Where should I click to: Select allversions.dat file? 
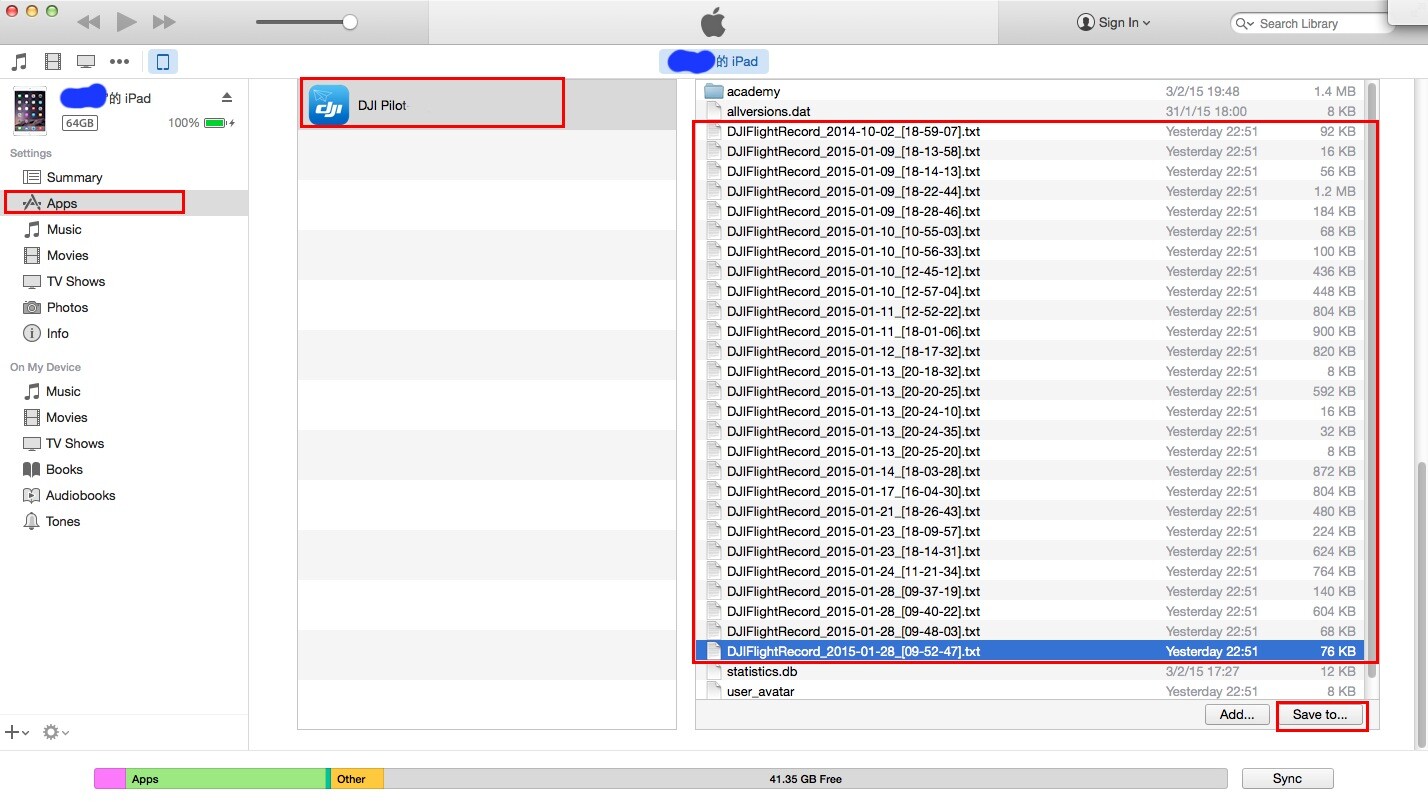pos(1030,111)
